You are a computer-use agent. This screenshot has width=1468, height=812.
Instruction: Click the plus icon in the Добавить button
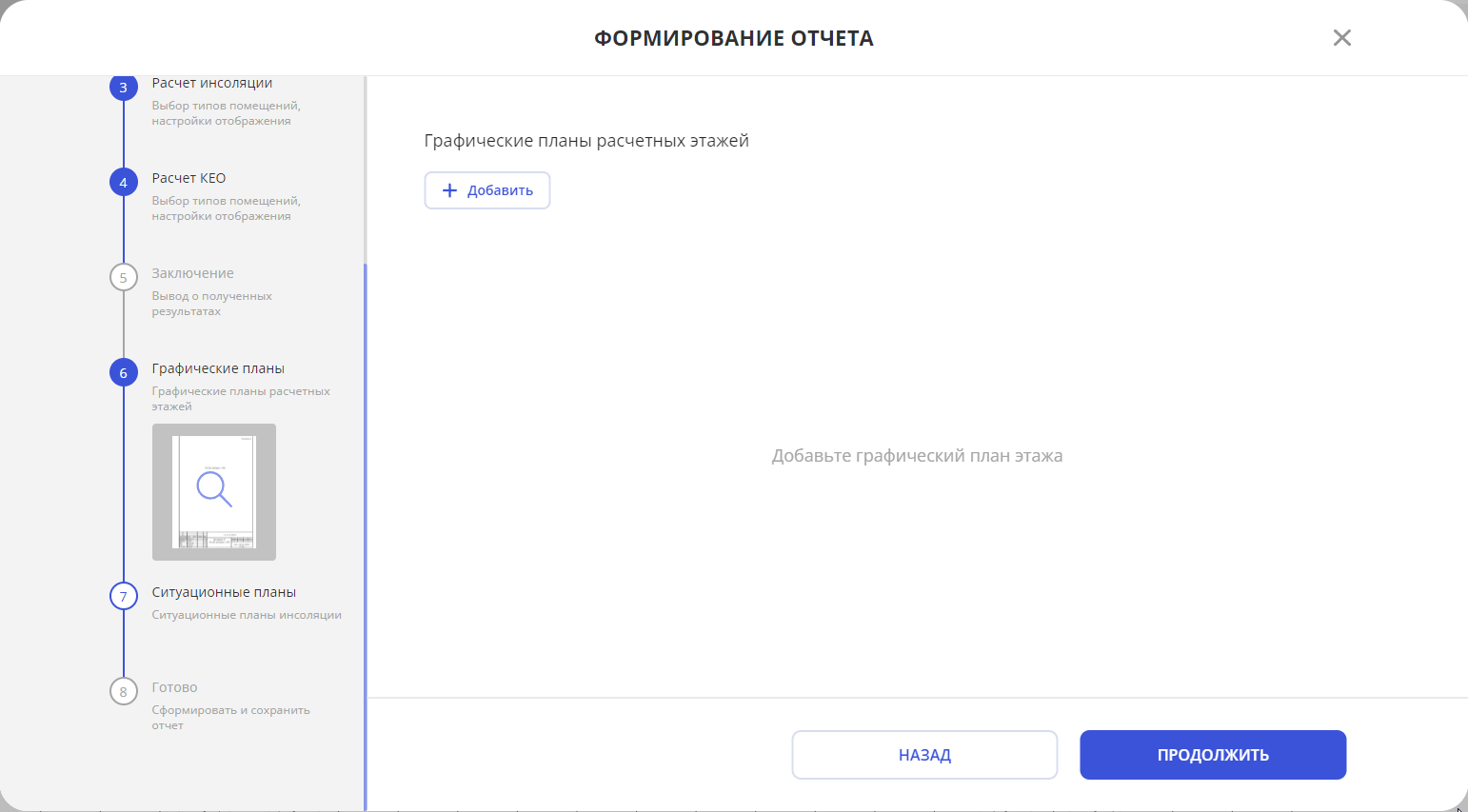coord(450,190)
